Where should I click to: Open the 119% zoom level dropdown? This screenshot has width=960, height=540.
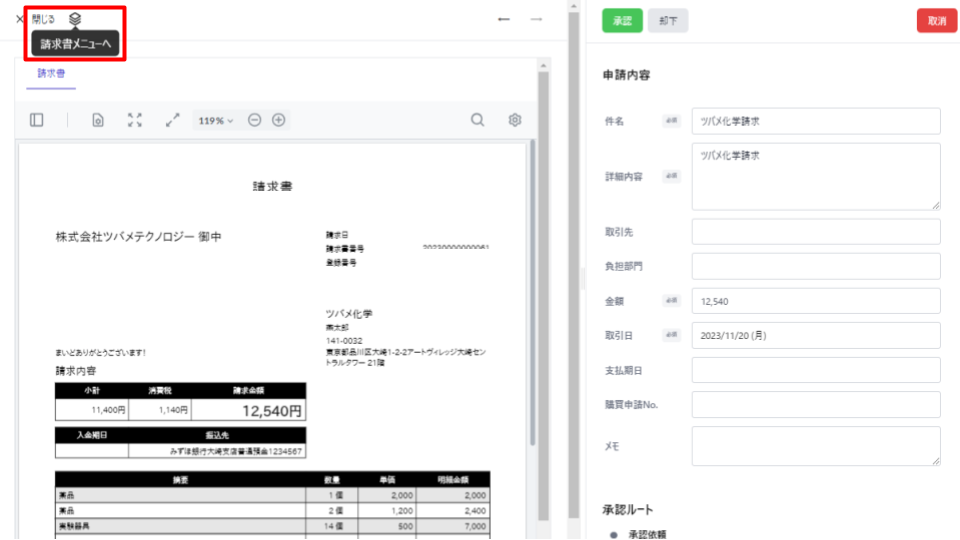coord(215,120)
